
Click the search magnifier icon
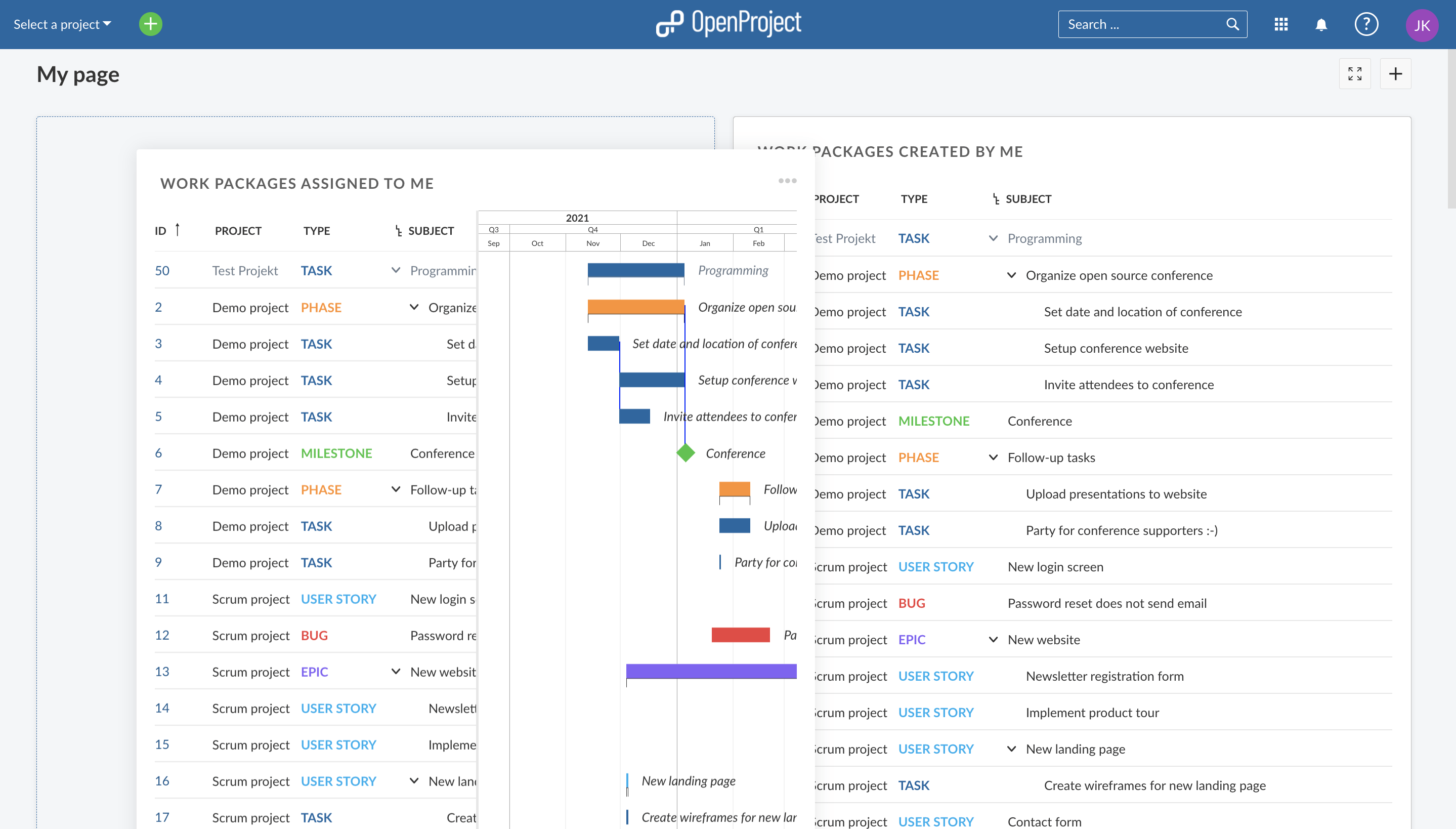click(x=1232, y=24)
